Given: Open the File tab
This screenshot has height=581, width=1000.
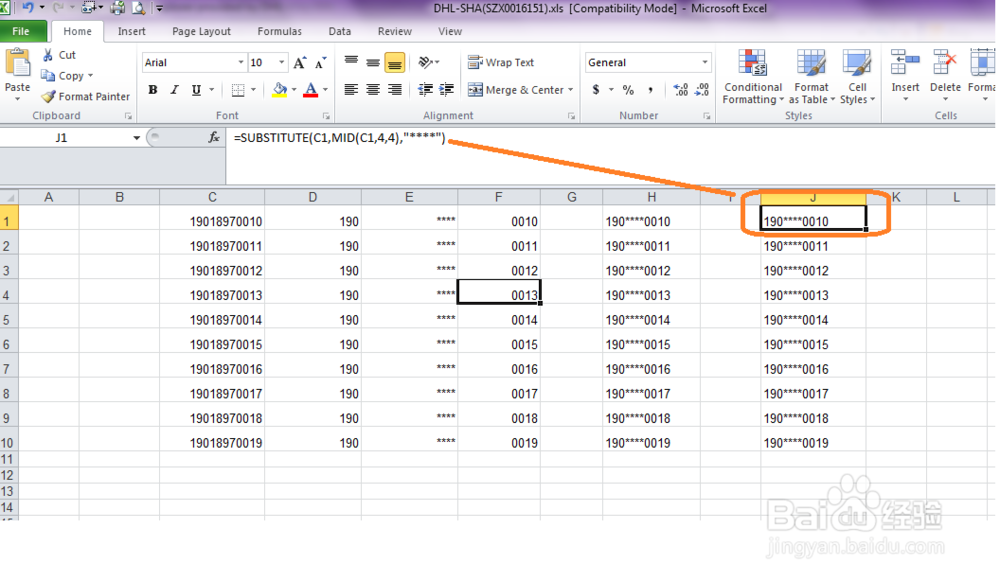Looking at the screenshot, I should point(21,31).
